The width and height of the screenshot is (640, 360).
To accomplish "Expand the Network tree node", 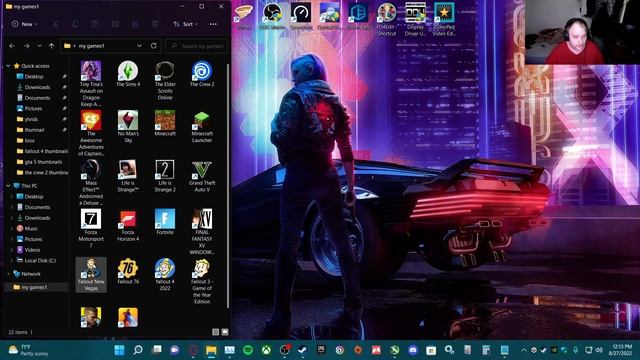I will pyautogui.click(x=8, y=274).
